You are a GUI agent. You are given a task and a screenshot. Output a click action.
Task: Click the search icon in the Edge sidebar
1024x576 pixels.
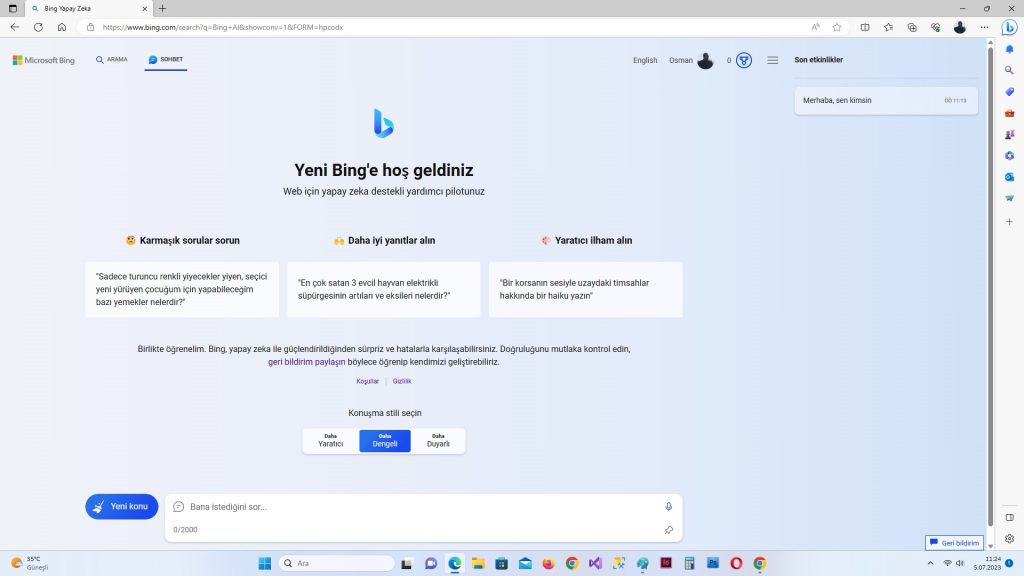coord(1009,69)
